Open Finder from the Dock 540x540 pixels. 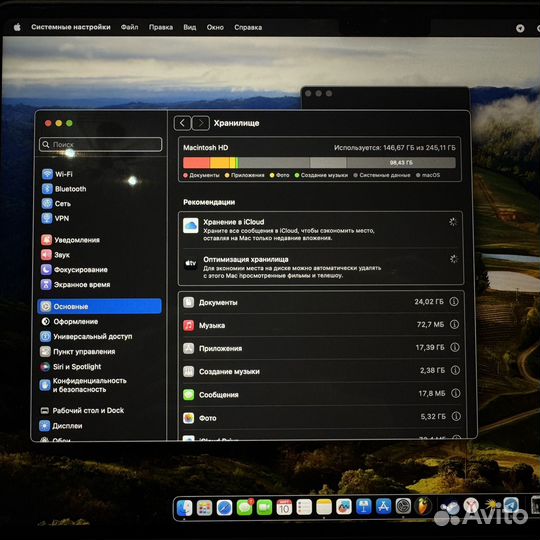pyautogui.click(x=185, y=508)
